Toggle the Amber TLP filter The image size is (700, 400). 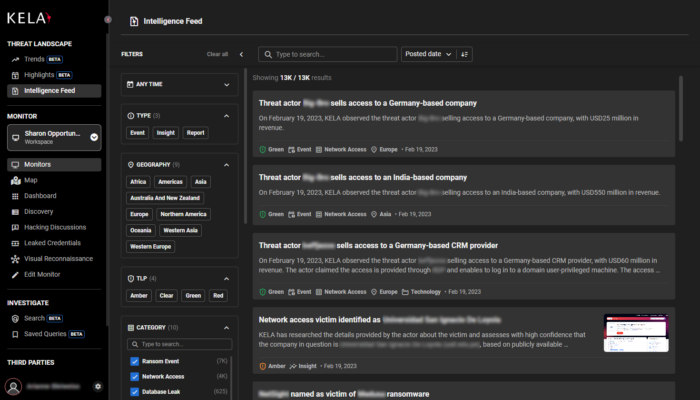click(139, 296)
